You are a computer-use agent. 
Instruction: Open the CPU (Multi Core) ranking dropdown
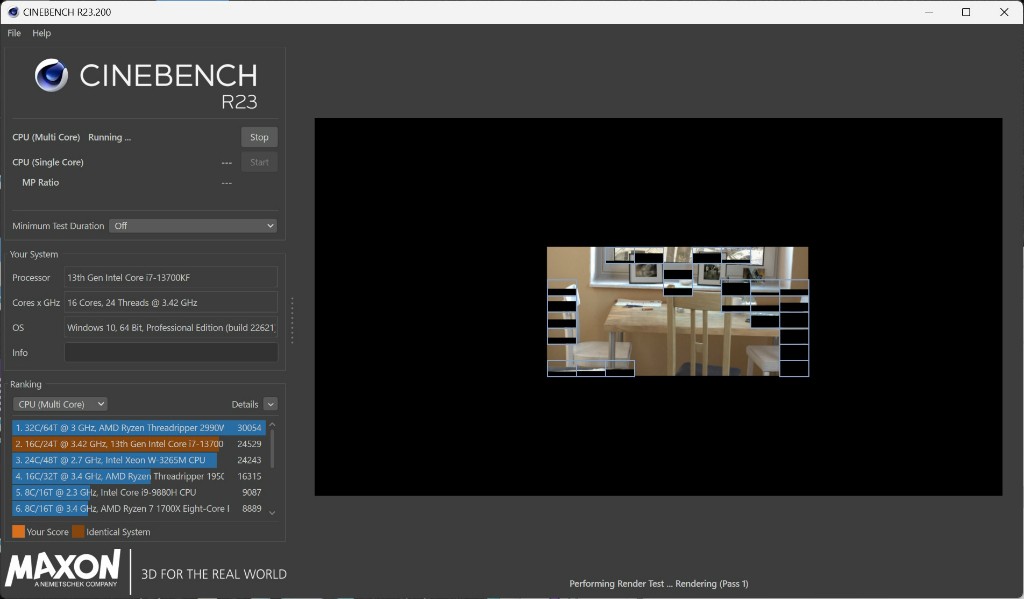pos(60,404)
